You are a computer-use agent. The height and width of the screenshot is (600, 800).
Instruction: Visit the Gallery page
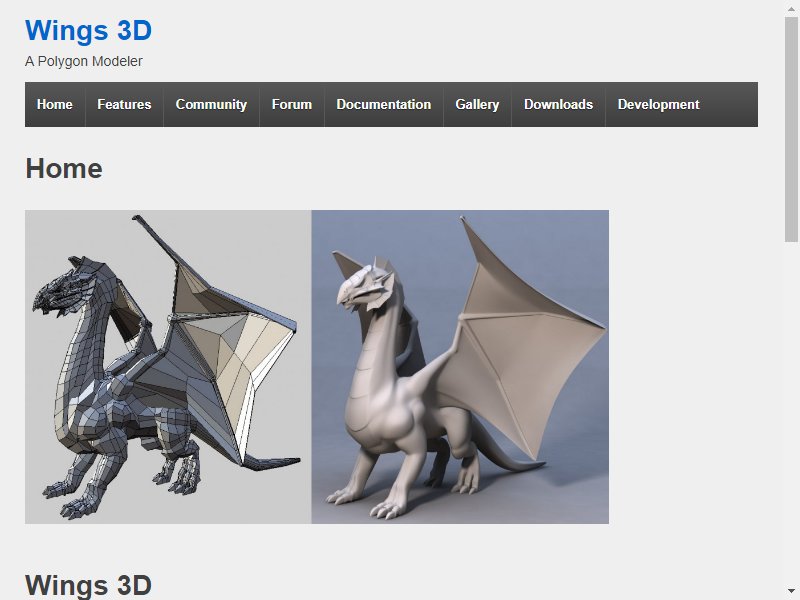coord(477,105)
